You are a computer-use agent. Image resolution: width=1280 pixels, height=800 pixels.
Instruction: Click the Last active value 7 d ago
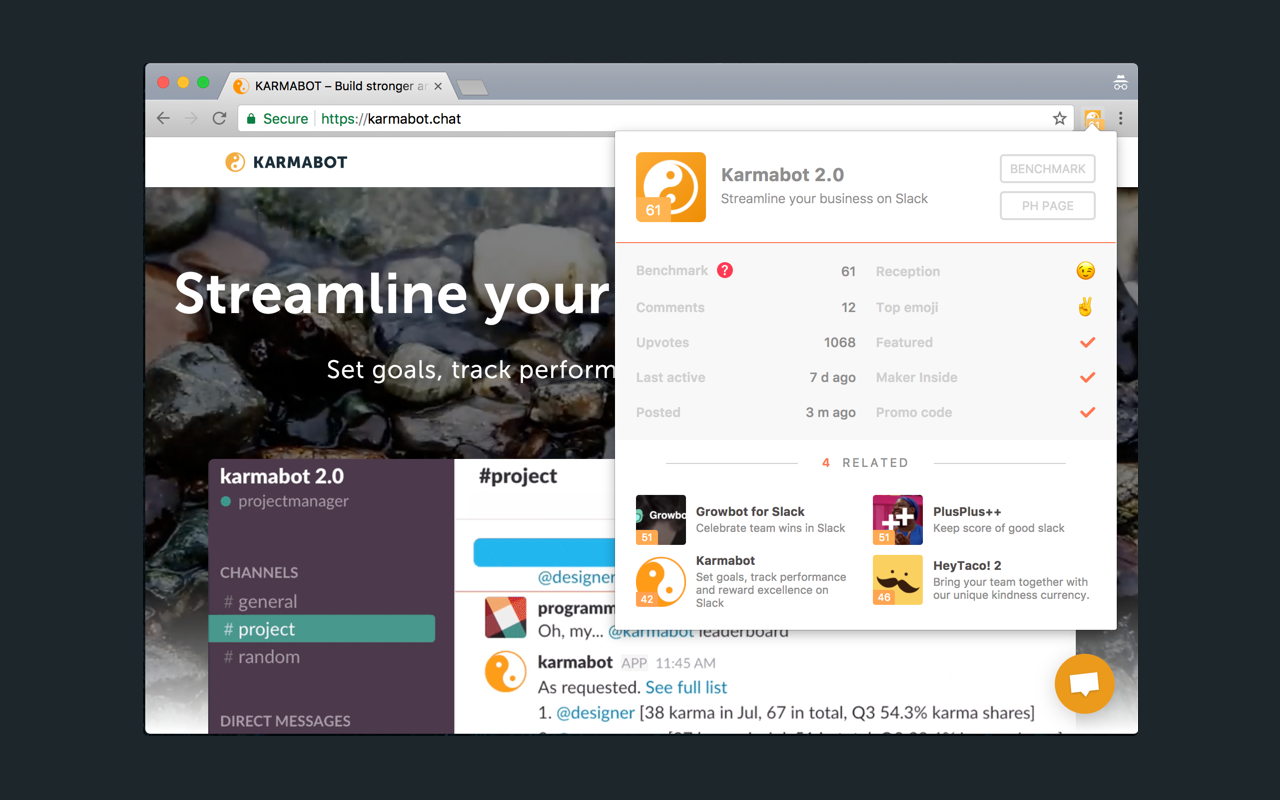(832, 377)
